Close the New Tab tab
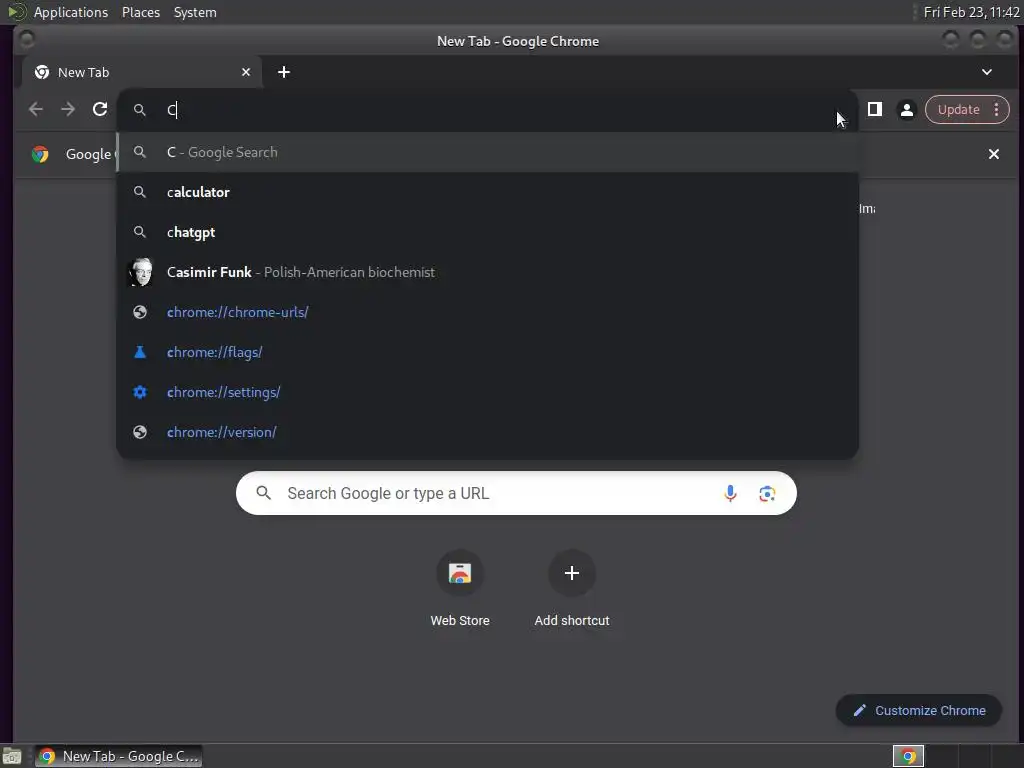 pos(246,72)
